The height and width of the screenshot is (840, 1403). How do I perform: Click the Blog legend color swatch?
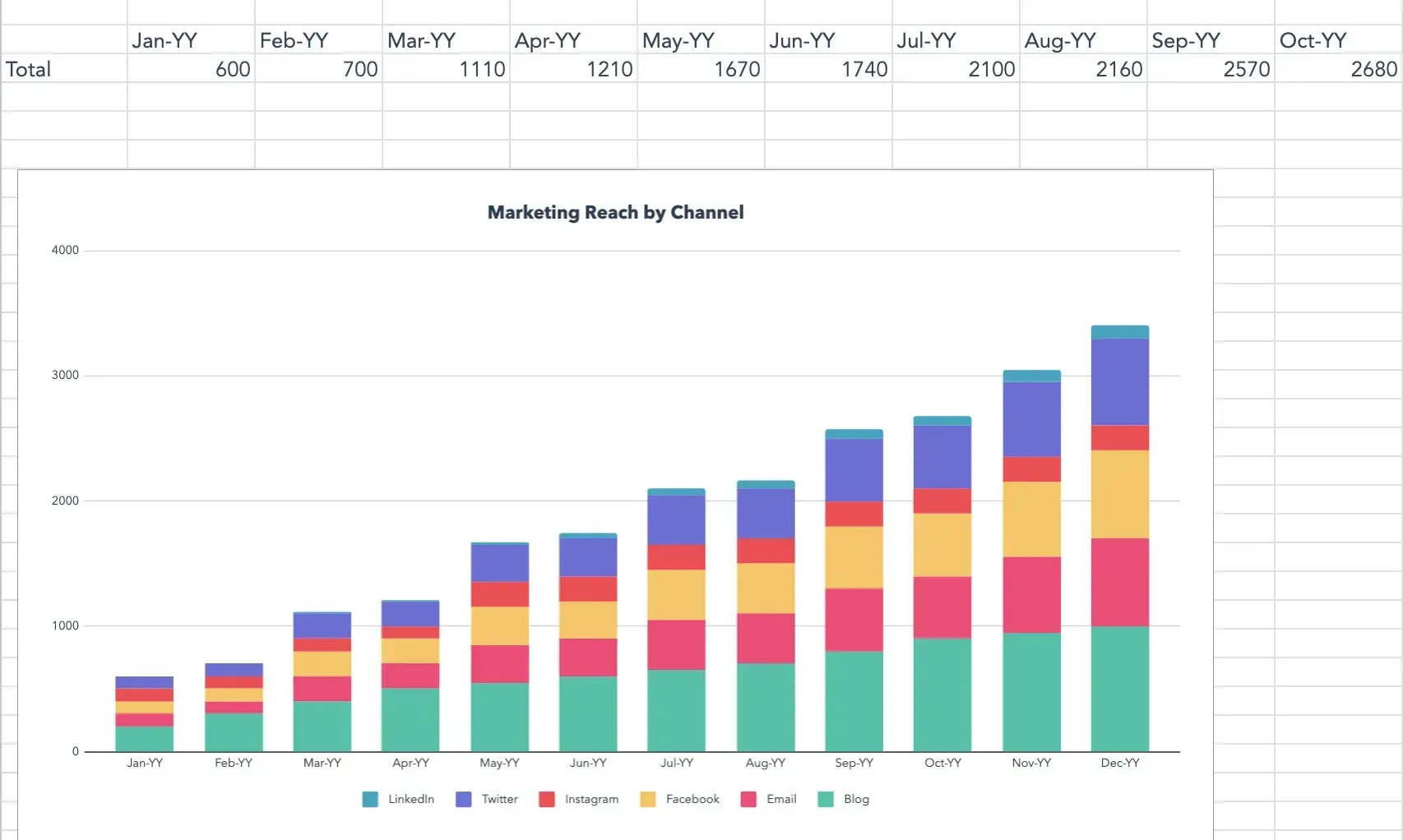click(826, 799)
